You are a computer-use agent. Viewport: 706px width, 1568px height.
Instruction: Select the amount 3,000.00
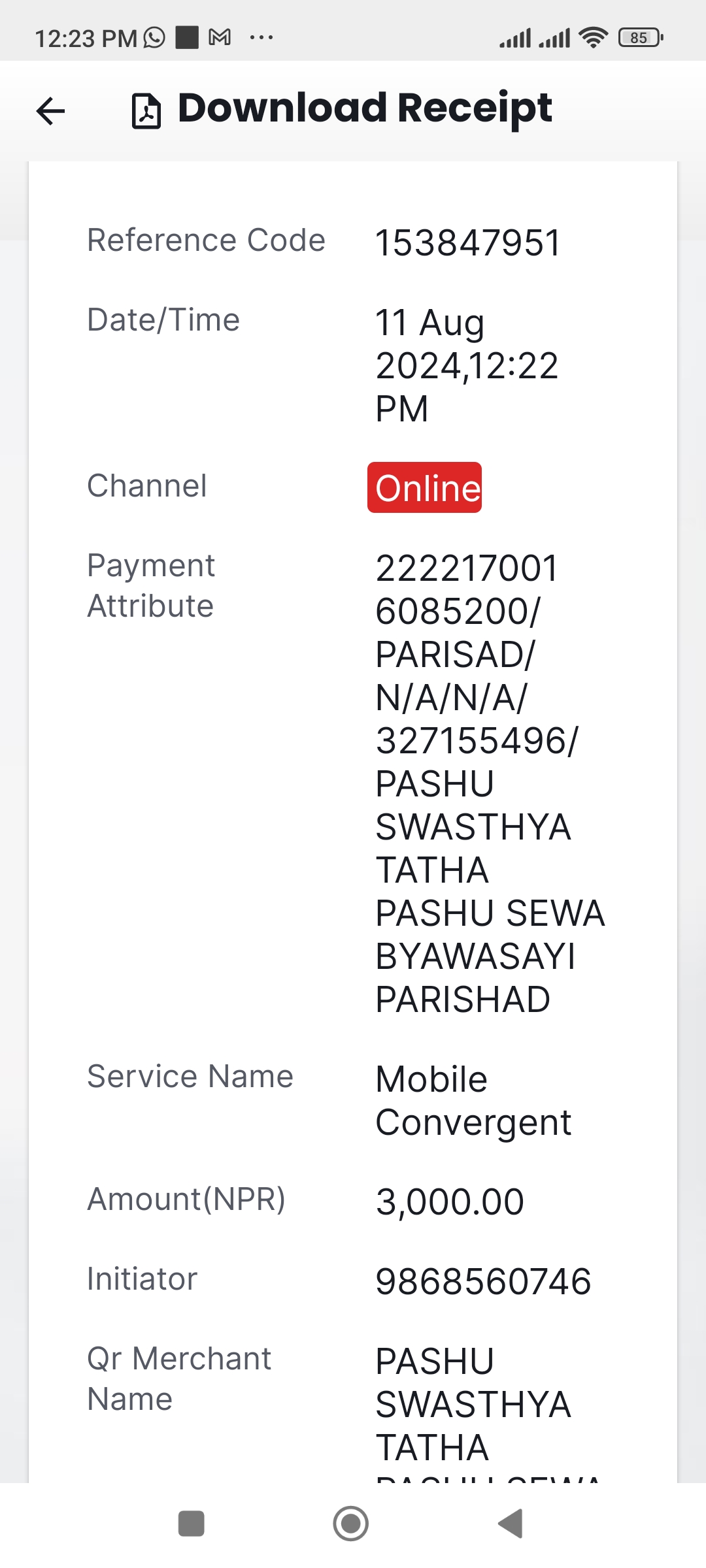pos(450,1202)
